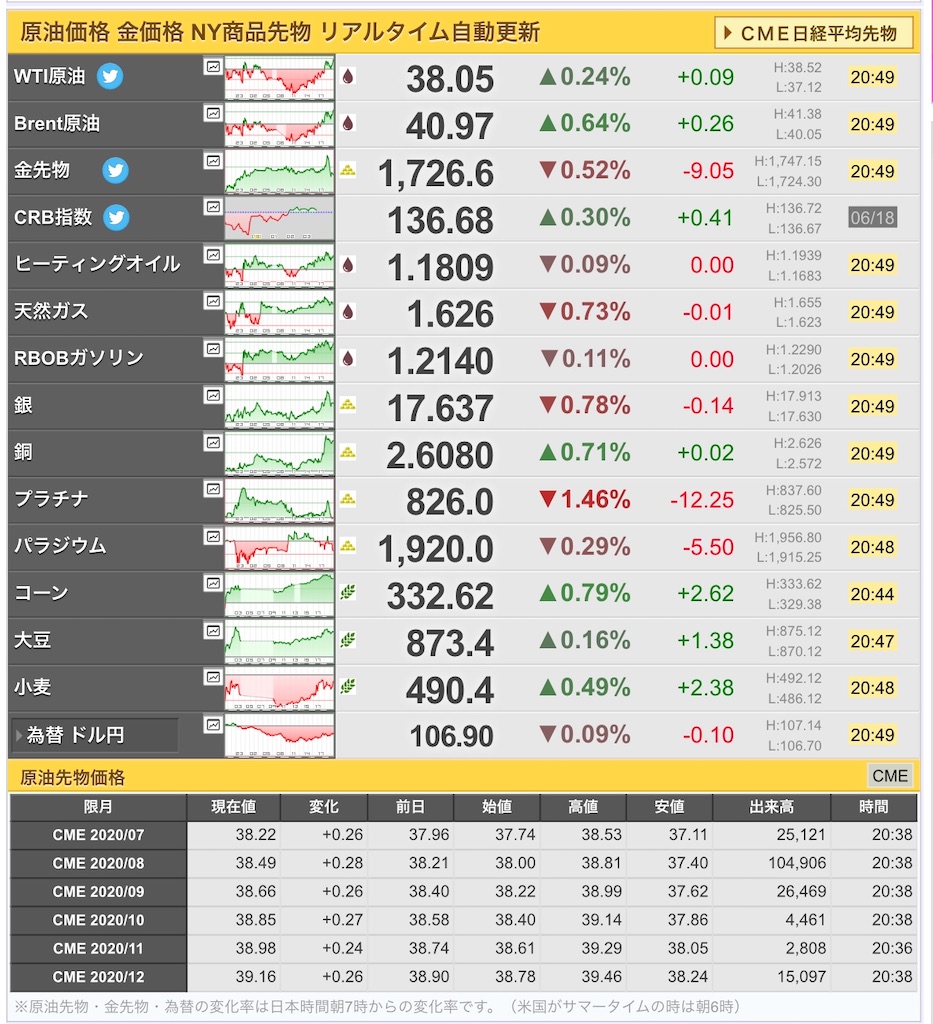Screen dimensions: 933x1024
Task: Click the 大豆 change value +1.38
Action: pos(705,641)
